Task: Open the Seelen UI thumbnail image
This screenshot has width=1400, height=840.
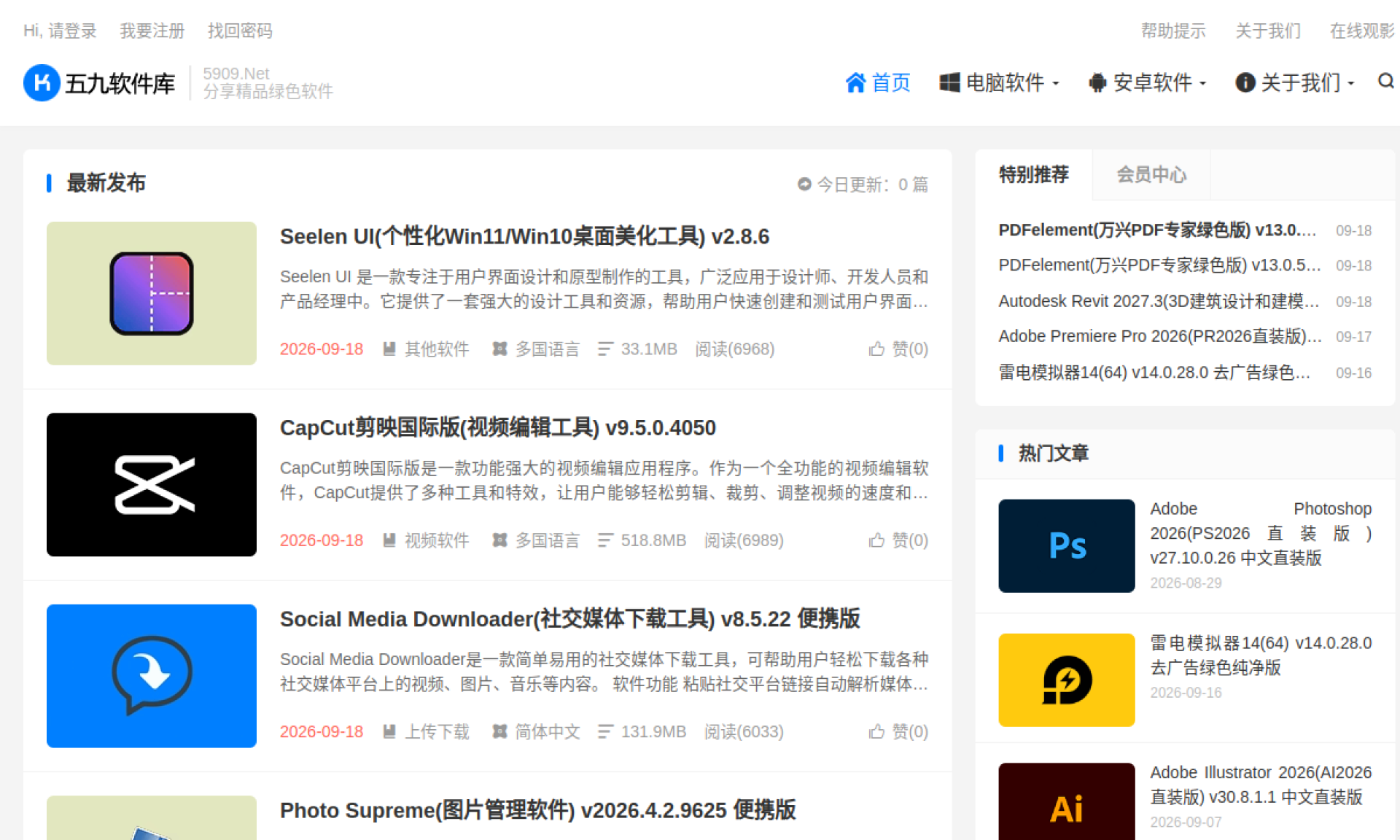Action: pos(152,293)
